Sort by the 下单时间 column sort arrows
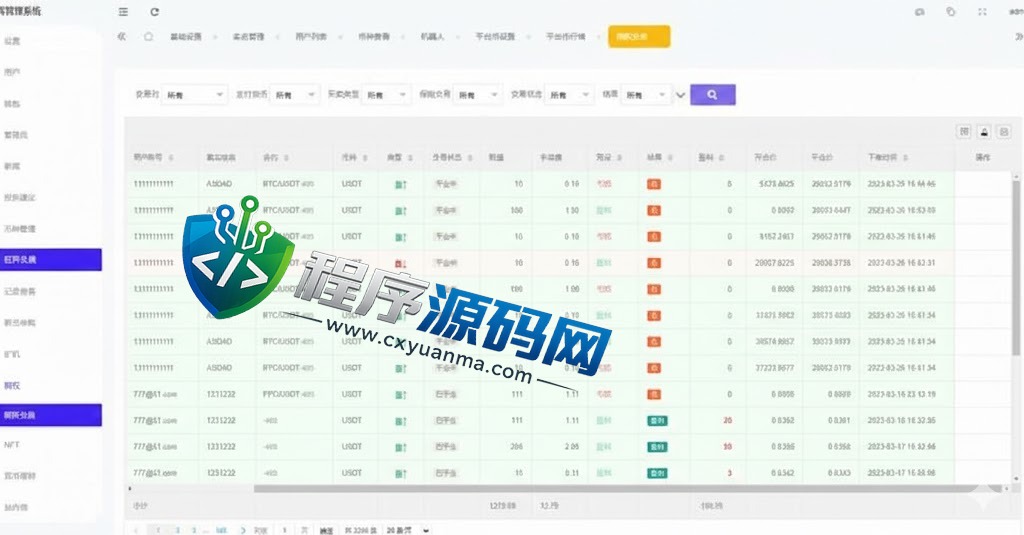Screen dimensions: 1024x535 906,157
